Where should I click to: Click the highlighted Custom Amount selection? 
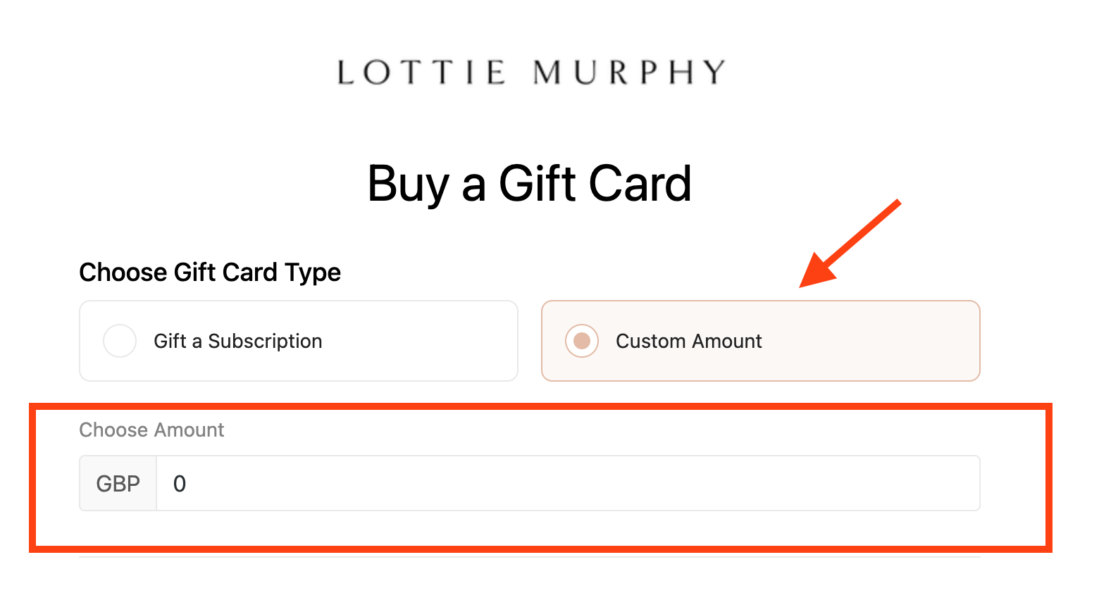(x=760, y=341)
